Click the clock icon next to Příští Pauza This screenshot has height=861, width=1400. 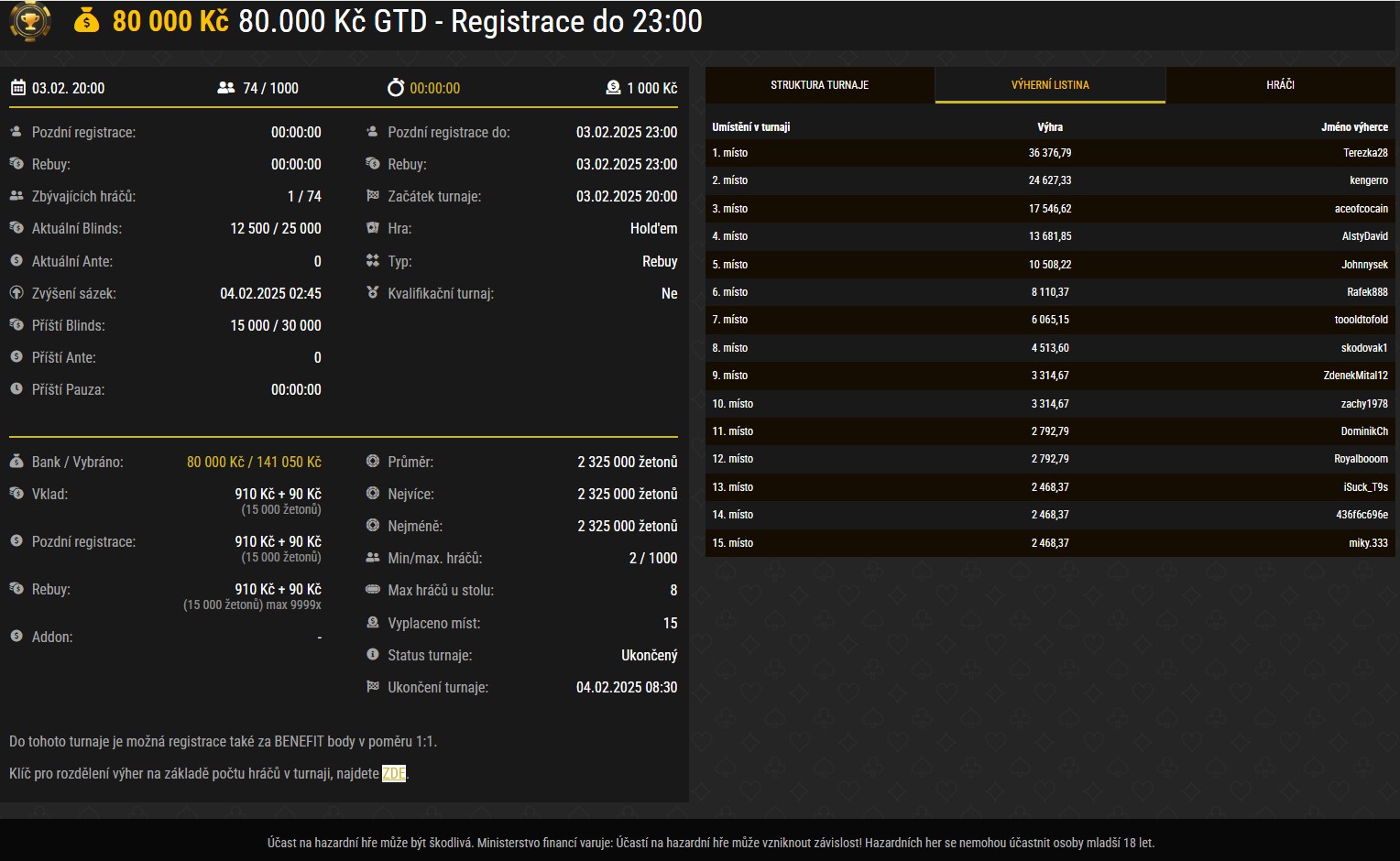16,389
